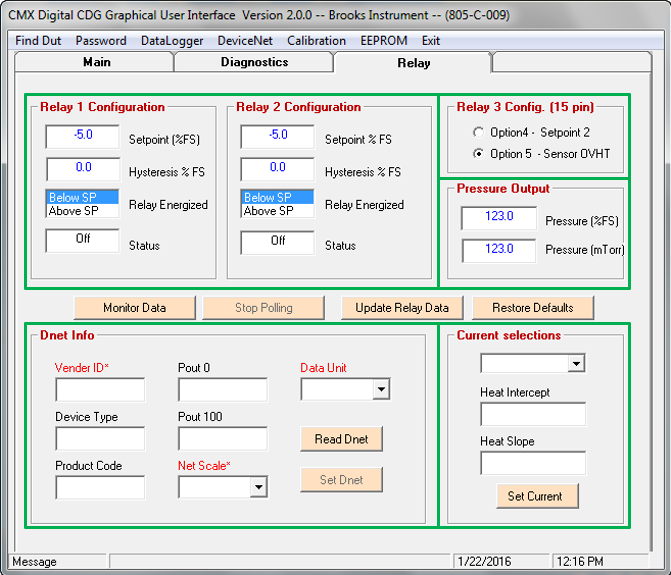
Task: Click the Monitor Data button
Action: [134, 308]
